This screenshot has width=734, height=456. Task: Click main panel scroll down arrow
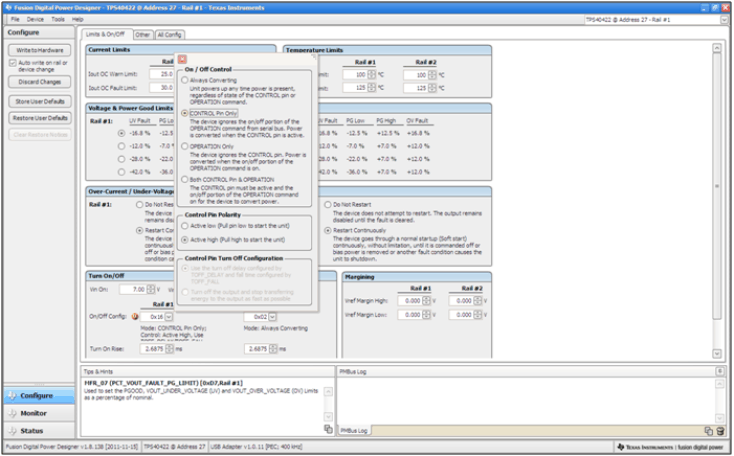click(717, 353)
